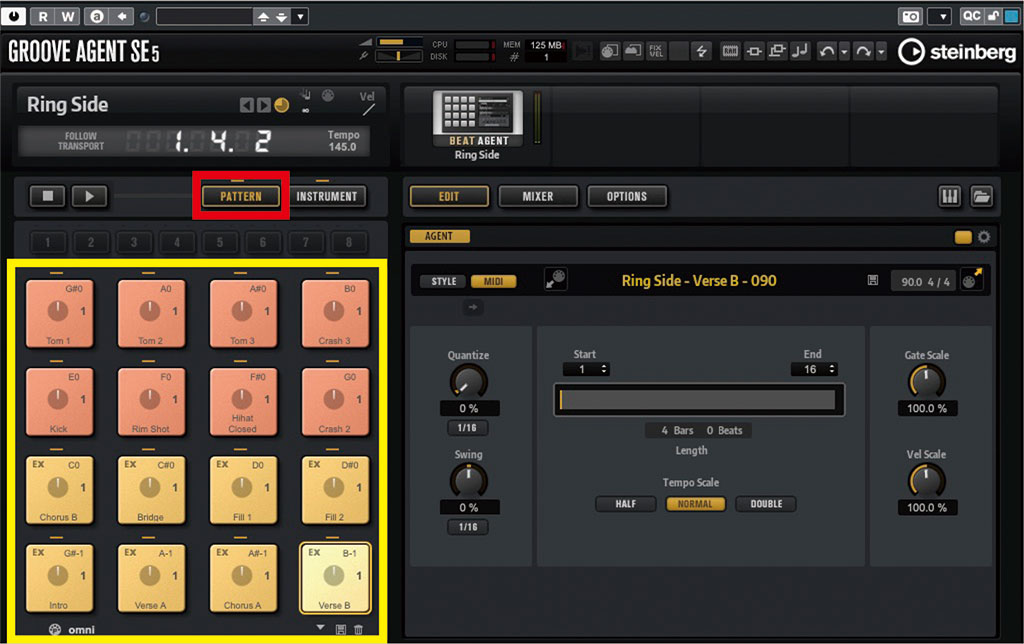Open the dropdown next to the camera icon

[940, 16]
